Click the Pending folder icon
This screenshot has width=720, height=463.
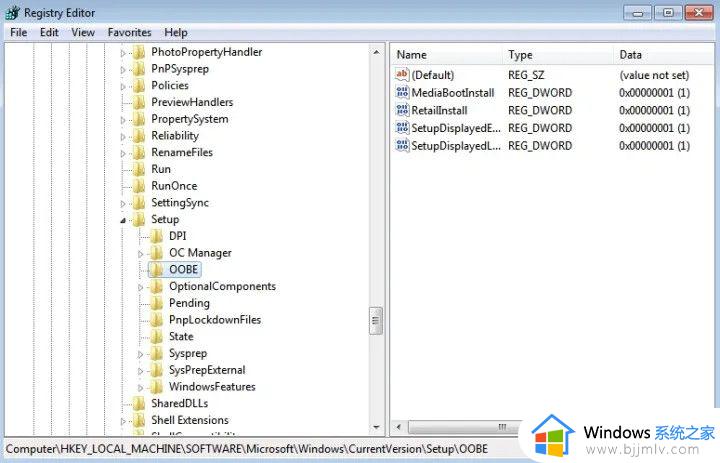pos(157,303)
